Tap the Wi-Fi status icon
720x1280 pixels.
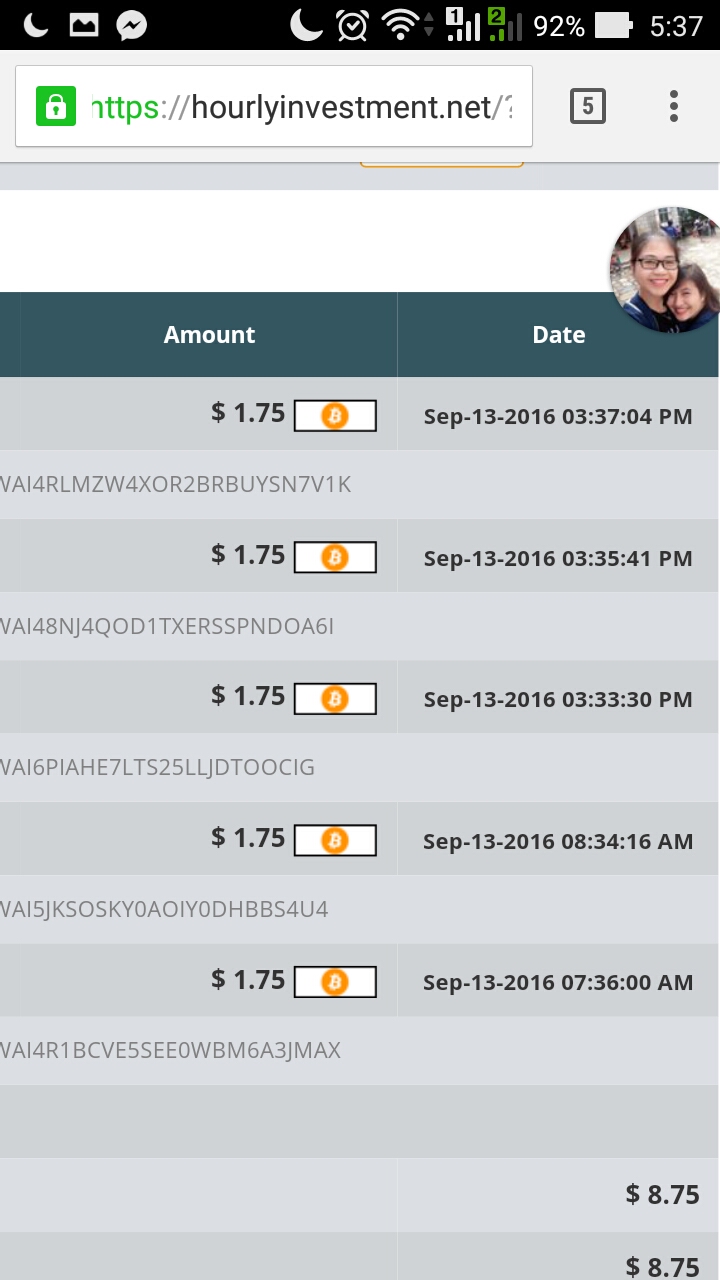tap(402, 25)
